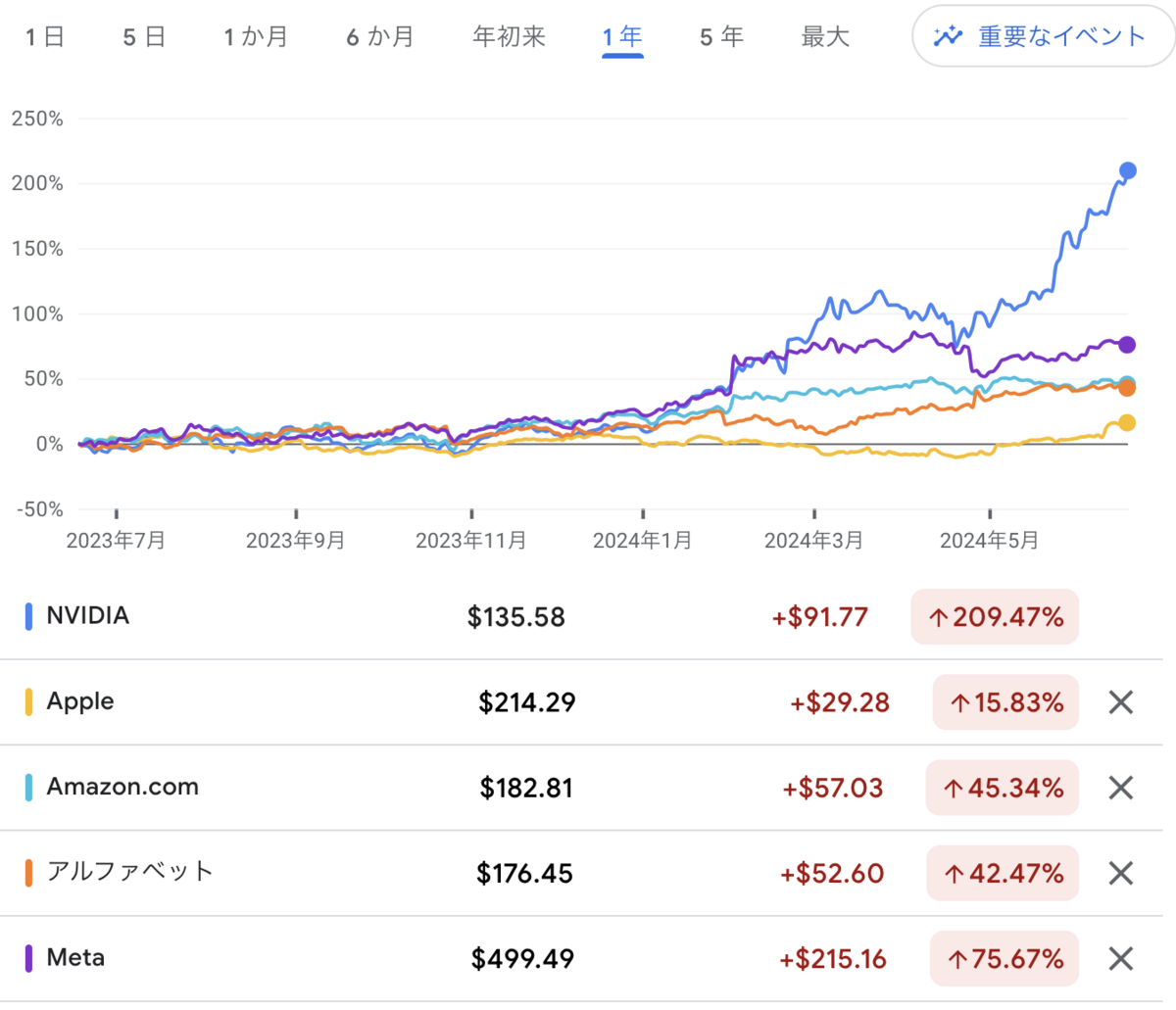Screen dimensions: 1176x1010
Task: Switch to the 5年 time range tab
Action: coord(720,35)
